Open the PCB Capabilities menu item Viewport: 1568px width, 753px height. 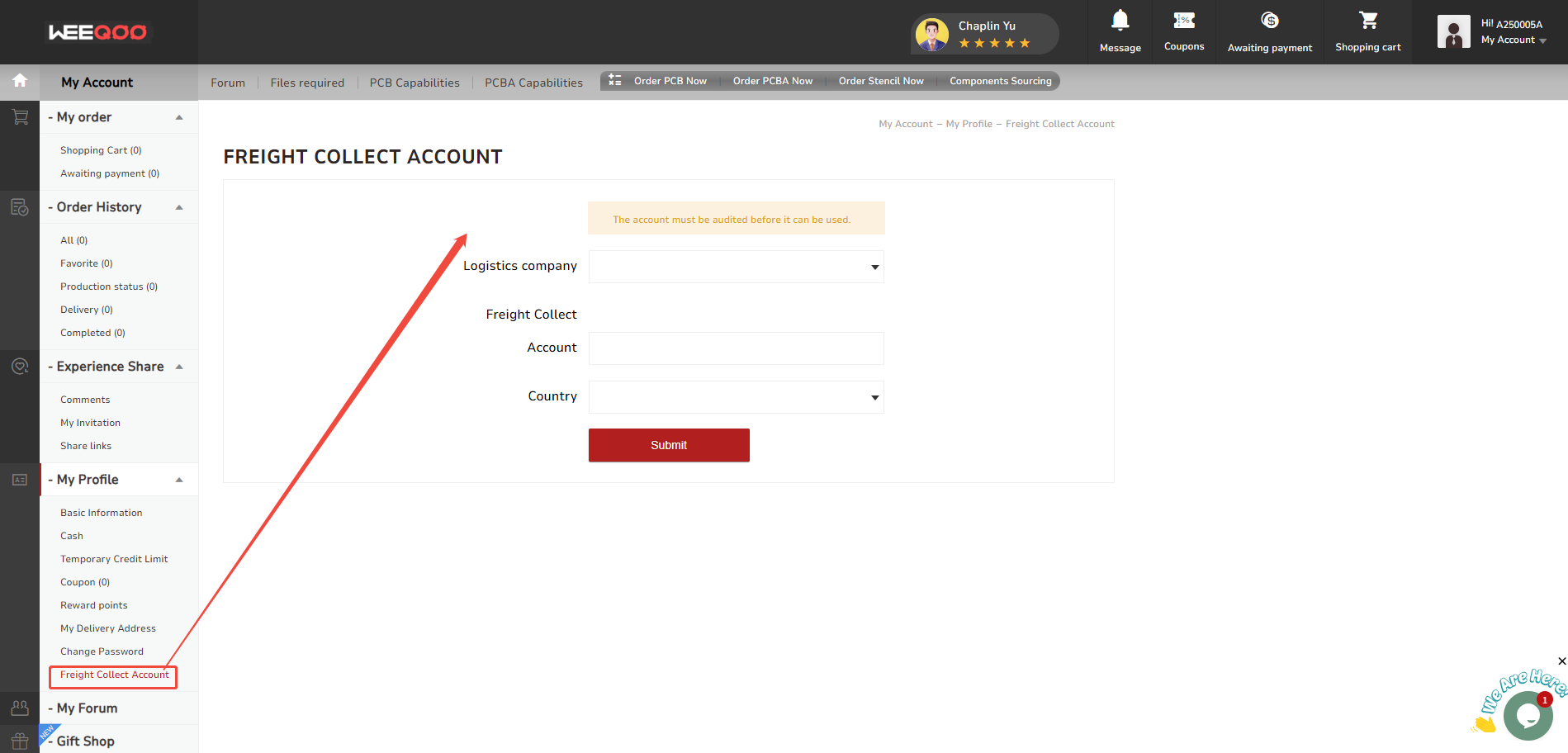(415, 83)
